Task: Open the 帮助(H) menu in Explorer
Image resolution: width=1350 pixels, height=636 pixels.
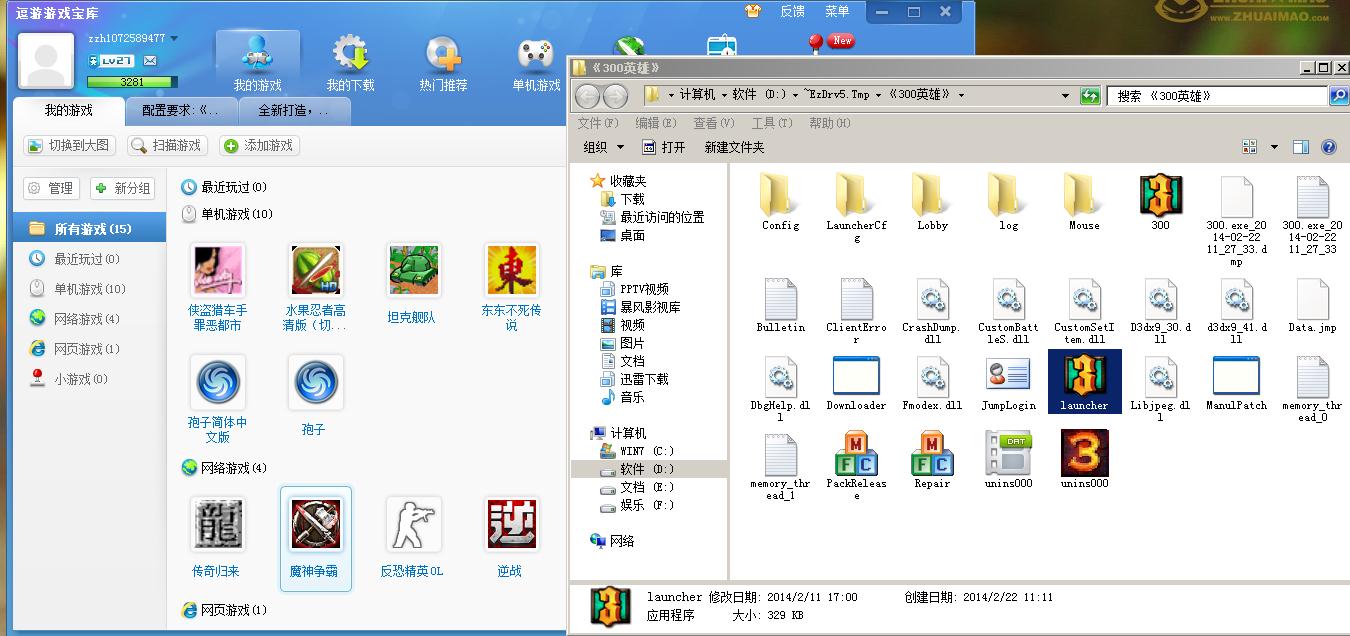Action: point(830,123)
